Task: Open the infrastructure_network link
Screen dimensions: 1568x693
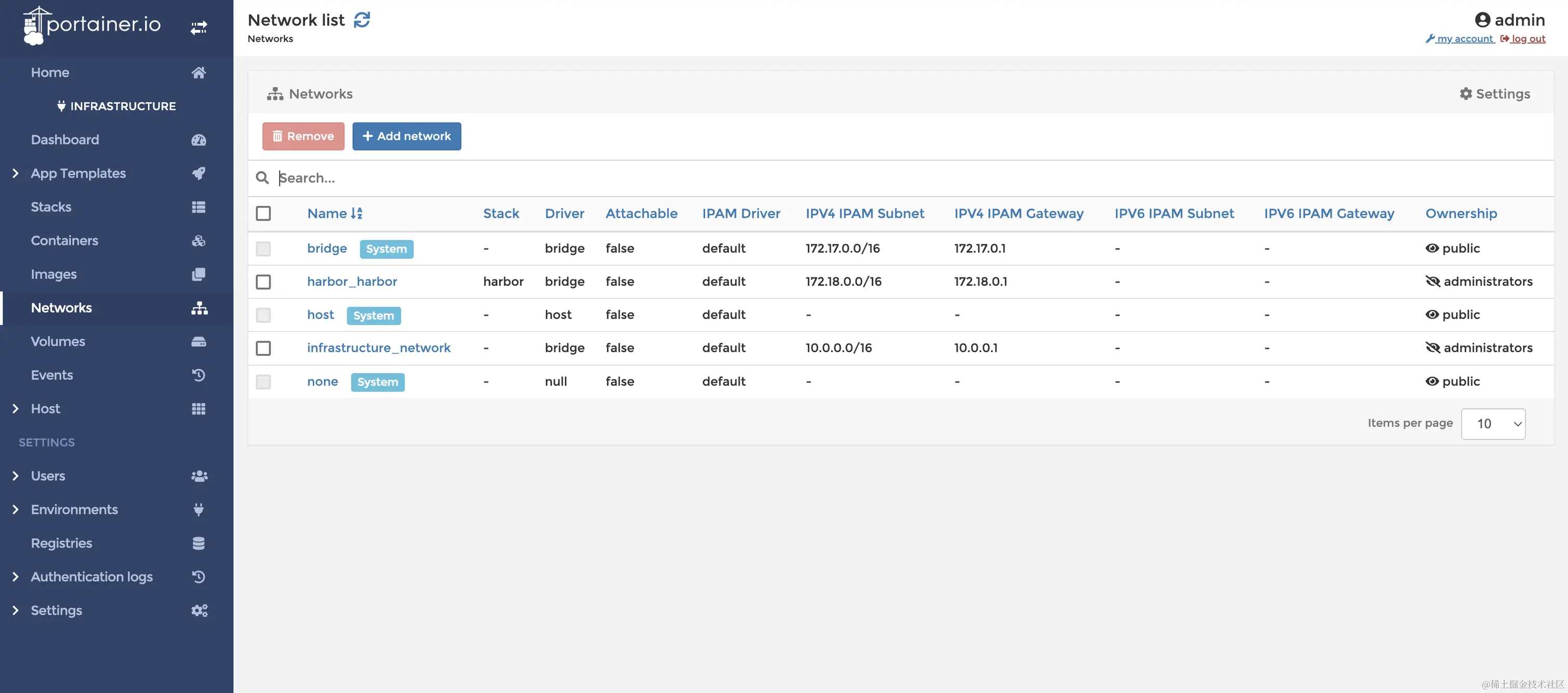Action: coord(379,349)
